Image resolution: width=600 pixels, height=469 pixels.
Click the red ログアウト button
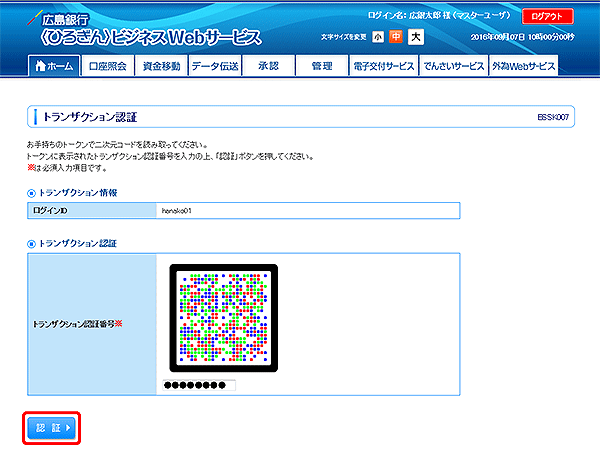[548, 16]
